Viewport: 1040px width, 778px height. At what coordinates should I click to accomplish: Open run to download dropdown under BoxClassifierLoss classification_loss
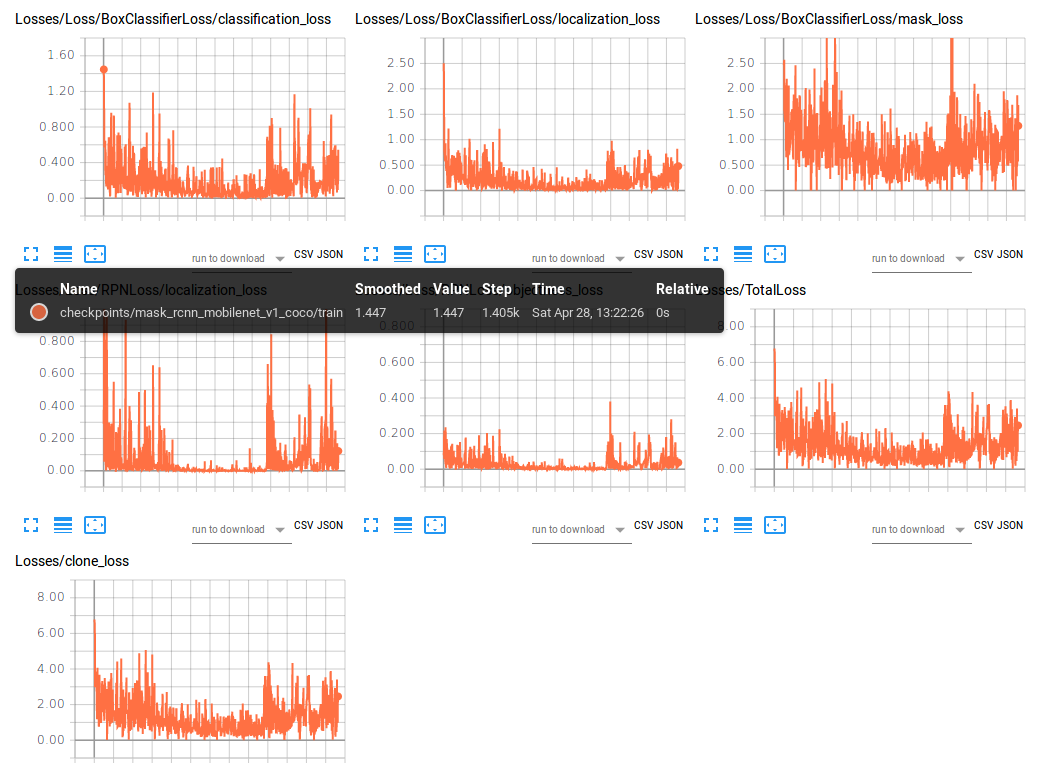tap(241, 259)
